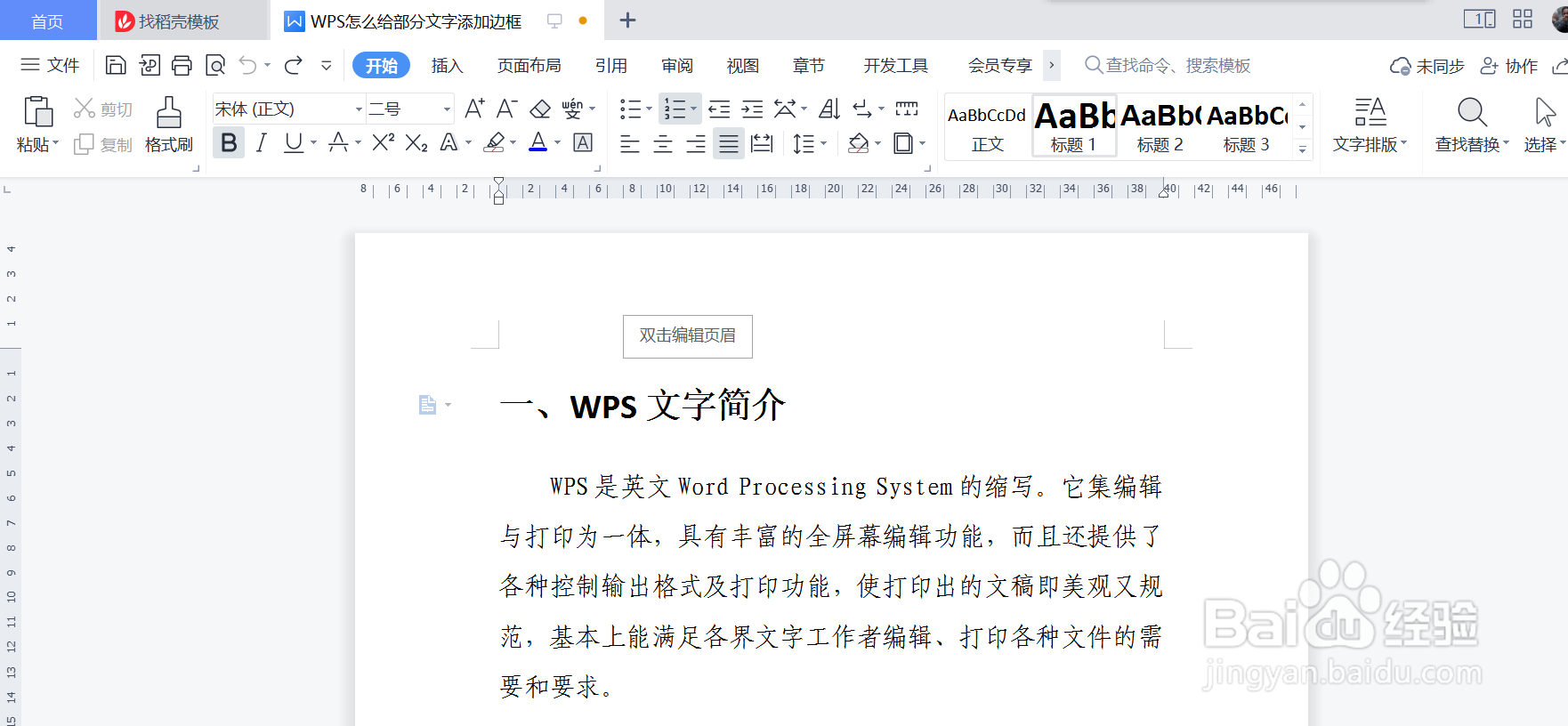Switch to the 视图 tab
Image resolution: width=1568 pixels, height=726 pixels.
[743, 65]
